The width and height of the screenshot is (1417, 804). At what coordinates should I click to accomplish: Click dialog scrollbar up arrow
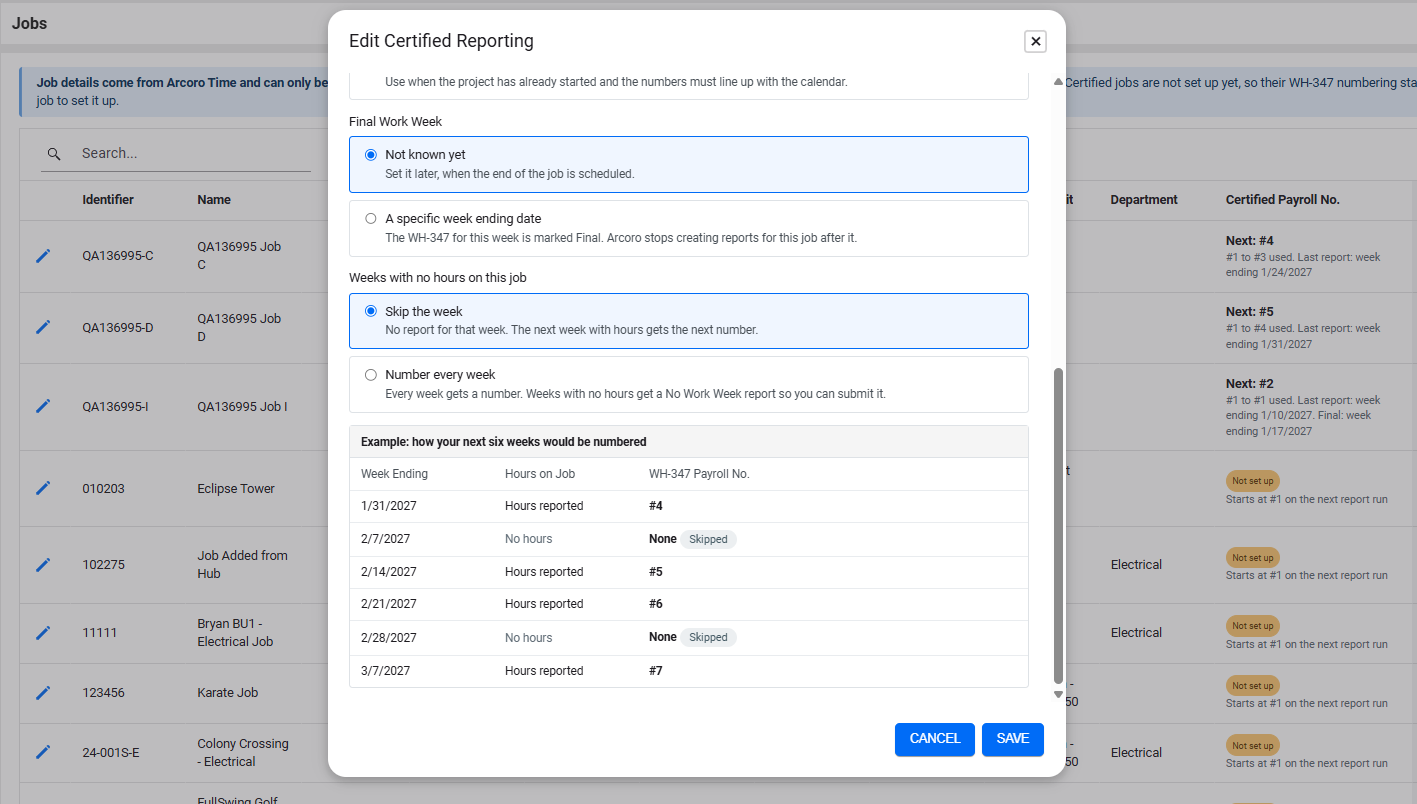pos(1058,82)
